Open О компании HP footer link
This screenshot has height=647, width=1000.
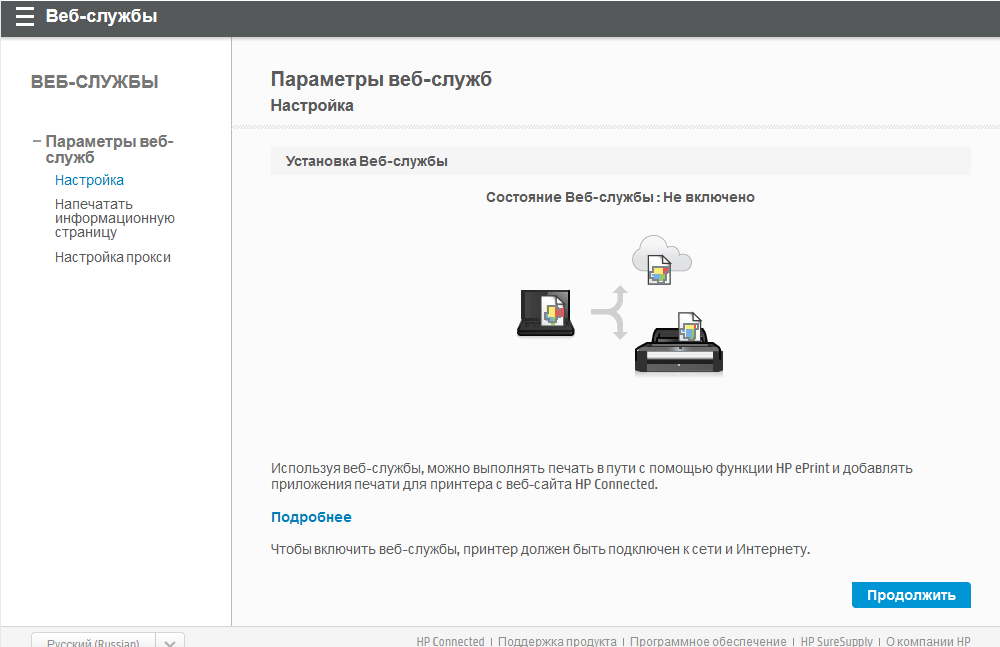coord(928,641)
